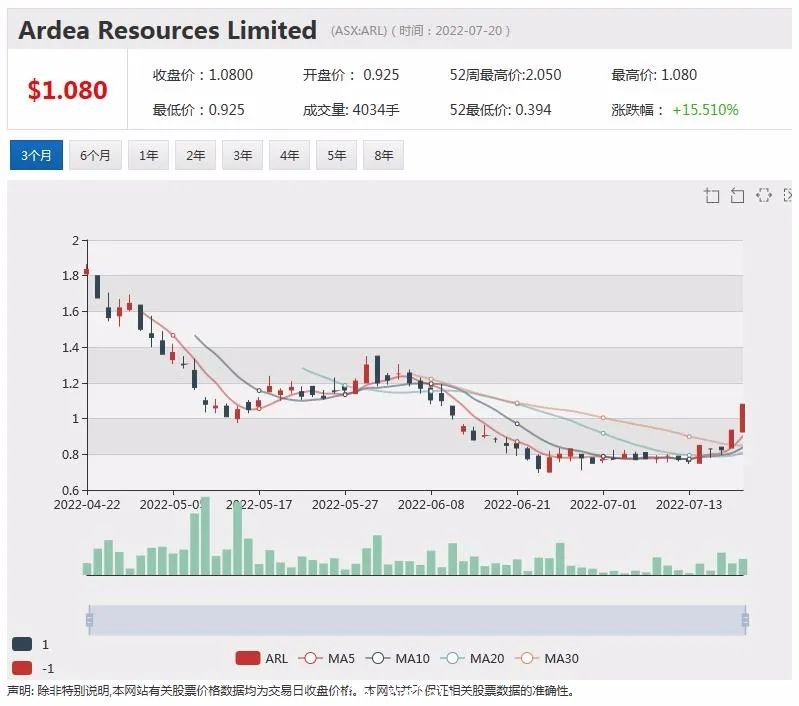The height and width of the screenshot is (706, 799).
Task: Choose the 2年 range tab
Action: [195, 155]
